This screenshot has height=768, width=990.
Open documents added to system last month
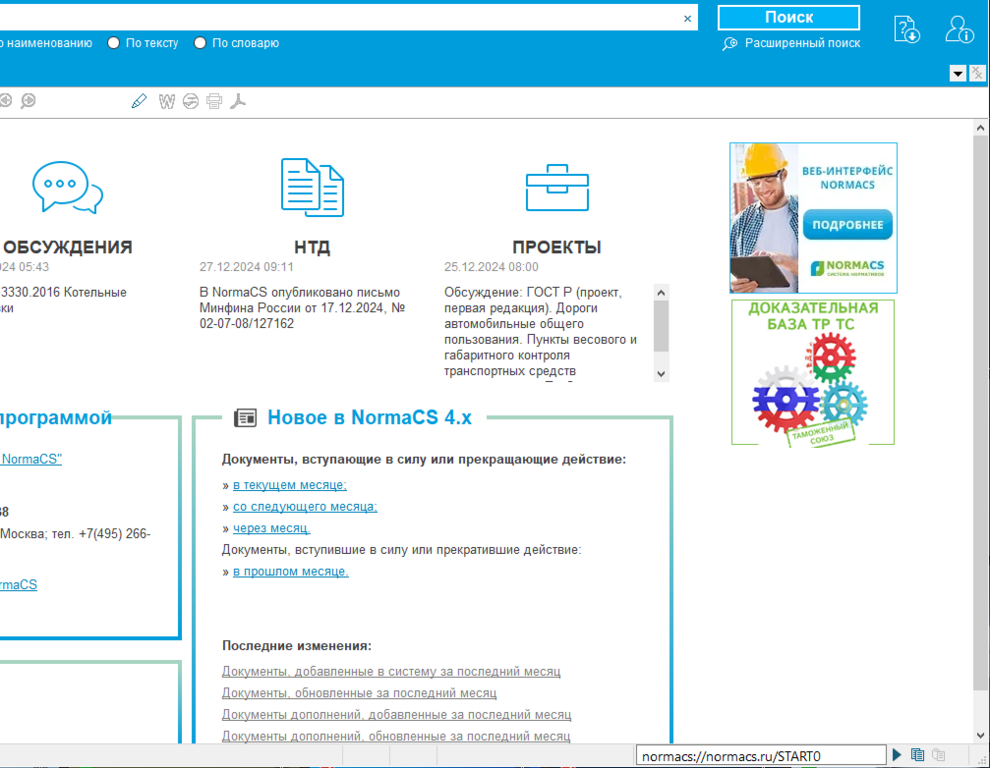click(x=391, y=671)
